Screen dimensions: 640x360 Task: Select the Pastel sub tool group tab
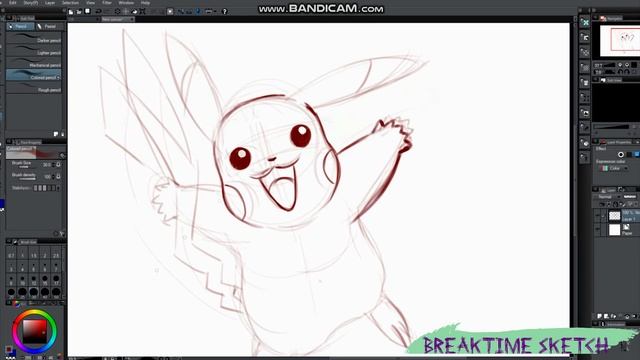[x=49, y=27]
